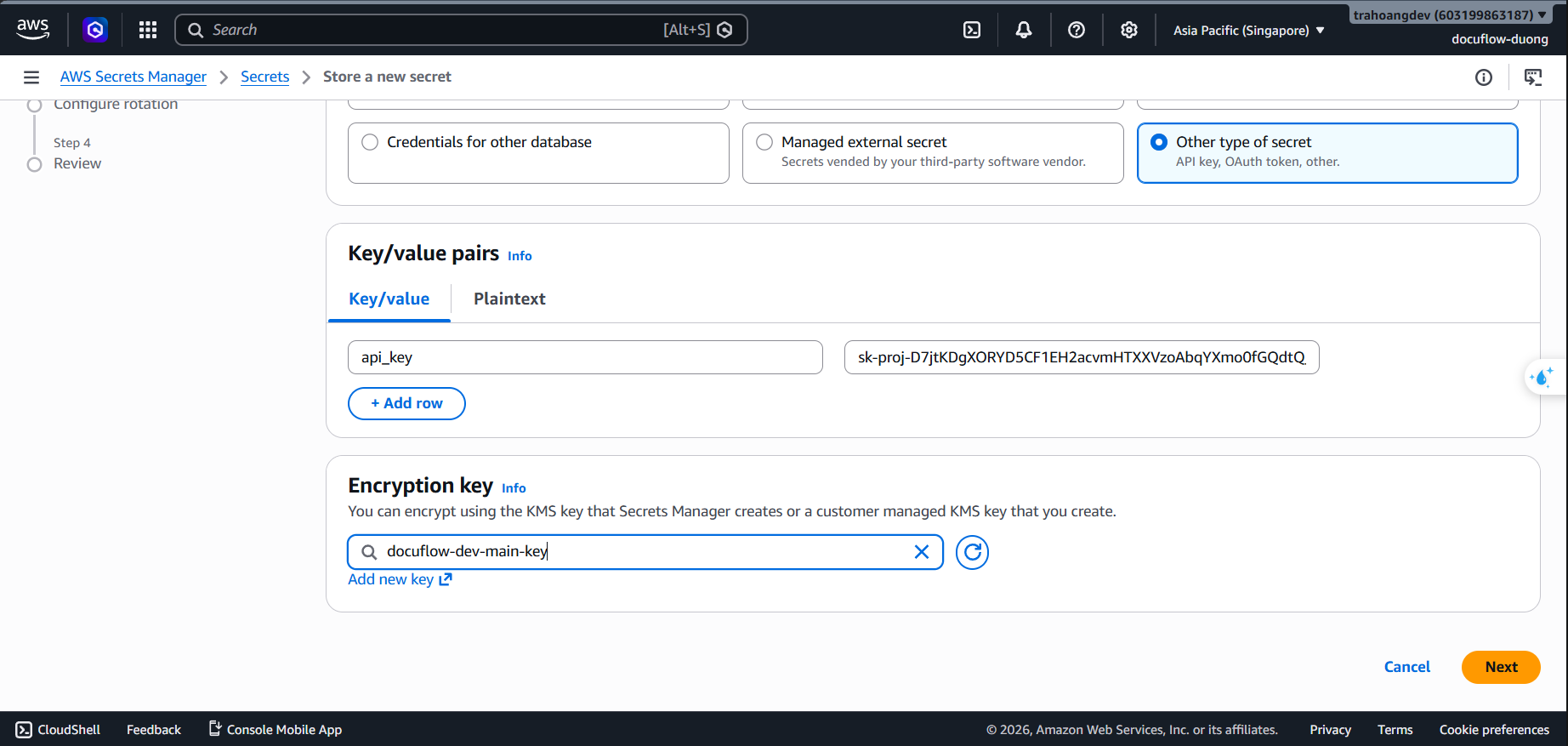Click the Next button
The image size is (1568, 746).
[1501, 667]
